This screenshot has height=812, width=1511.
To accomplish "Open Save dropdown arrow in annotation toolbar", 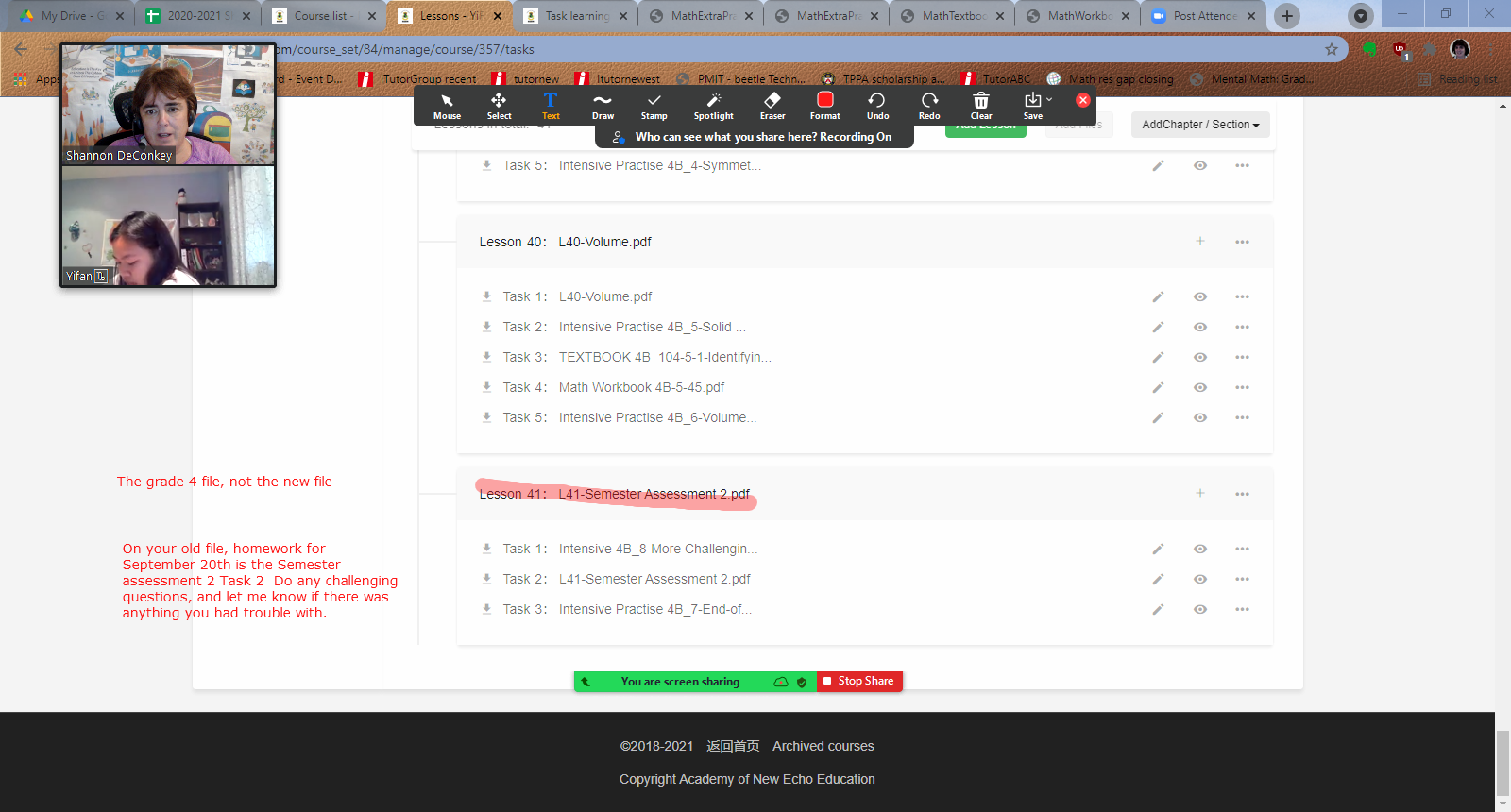I will [x=1049, y=99].
